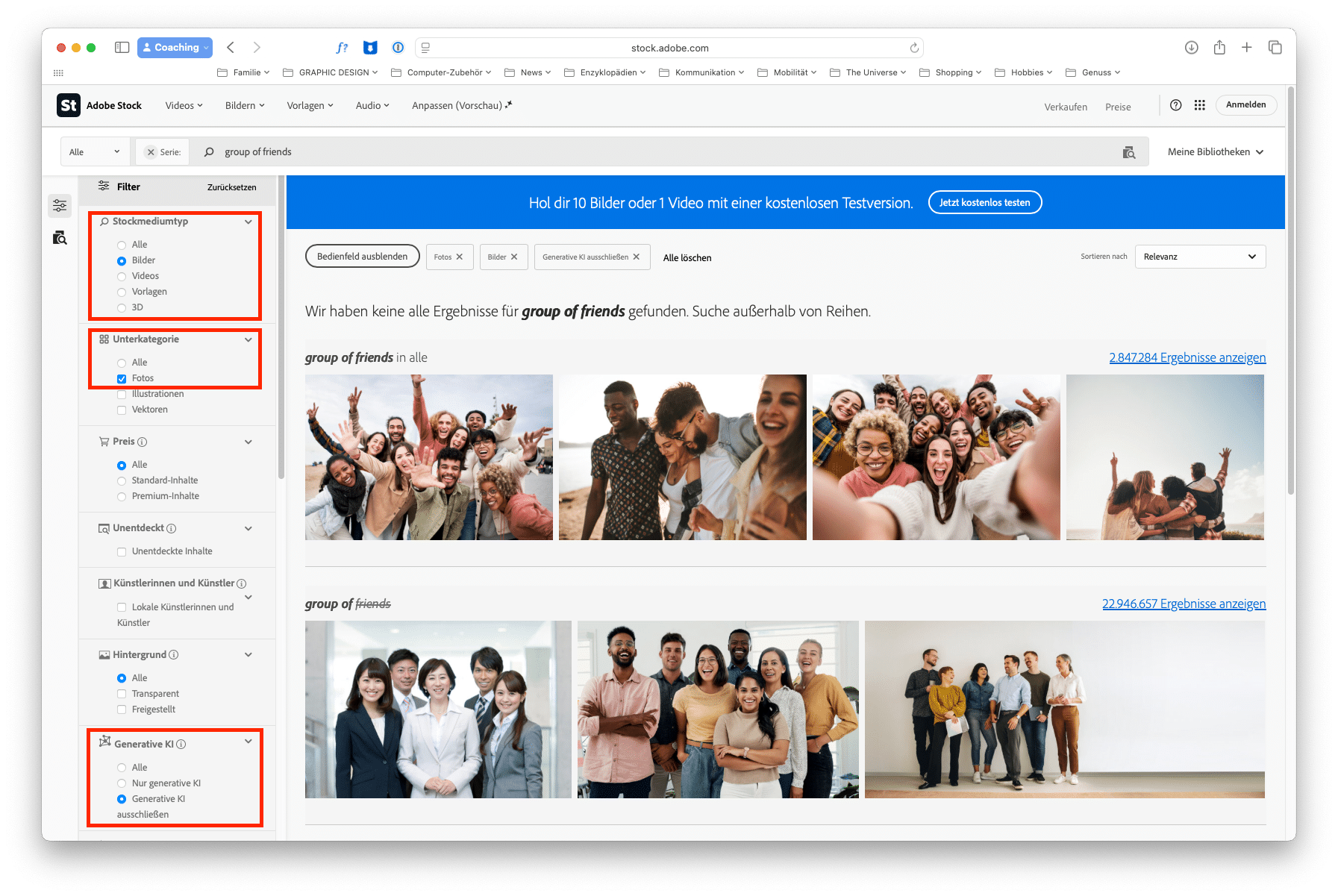Collapse the Preis filter section
The width and height of the screenshot is (1338, 896).
coord(248,442)
